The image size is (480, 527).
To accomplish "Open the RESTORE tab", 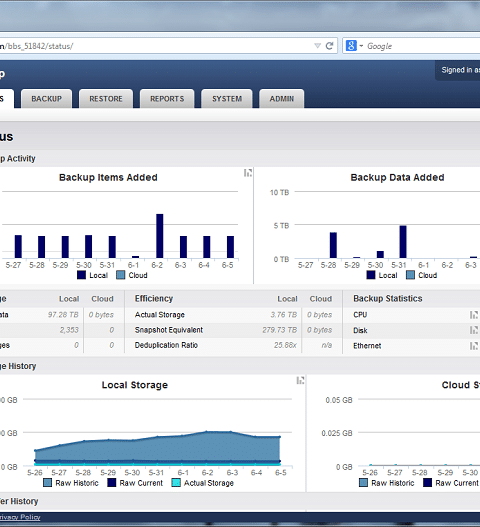I will 106,99.
